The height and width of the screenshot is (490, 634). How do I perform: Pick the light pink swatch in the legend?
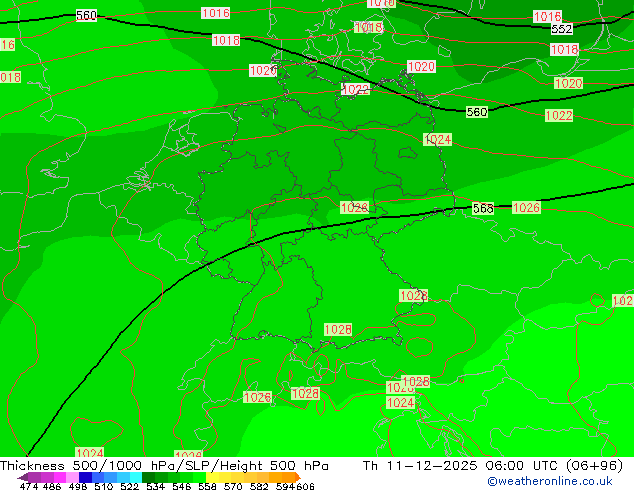[72, 477]
